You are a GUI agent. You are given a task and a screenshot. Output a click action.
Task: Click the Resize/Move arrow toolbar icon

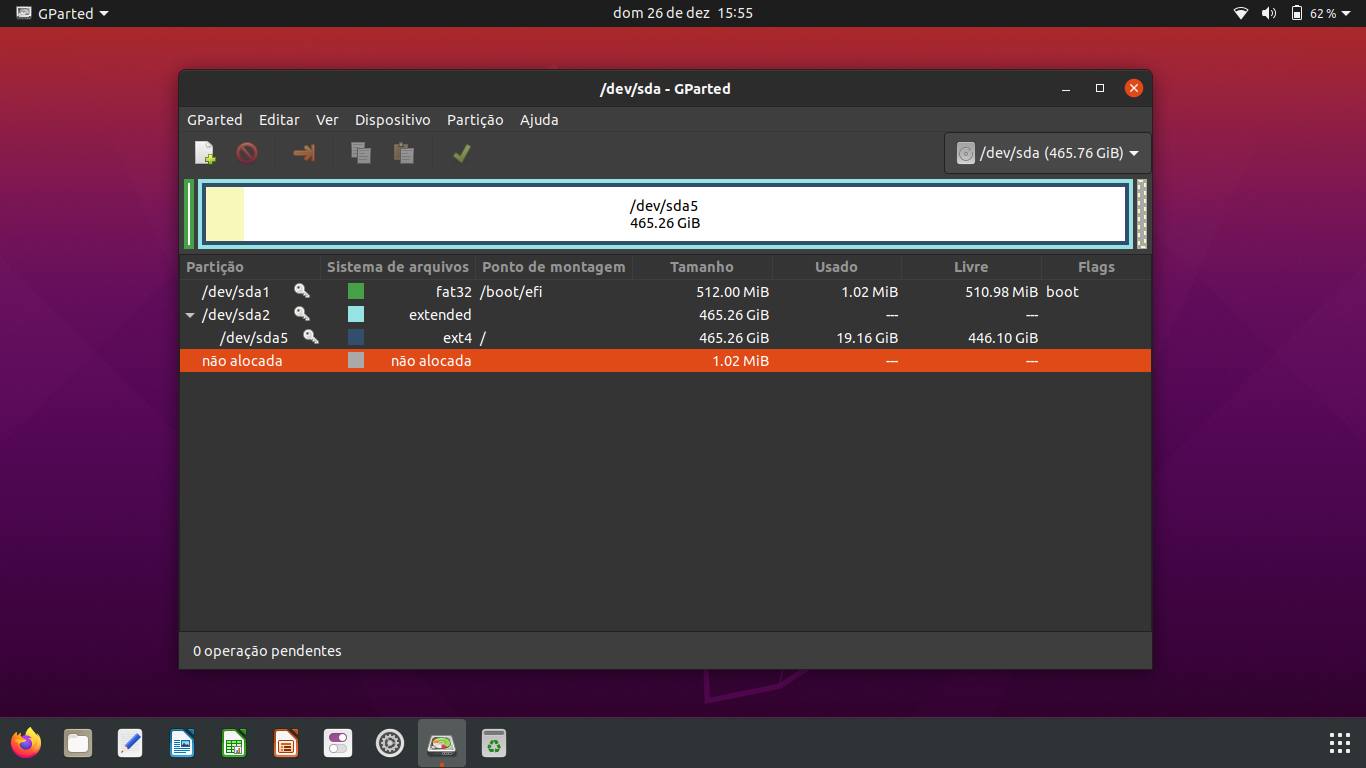click(x=304, y=153)
